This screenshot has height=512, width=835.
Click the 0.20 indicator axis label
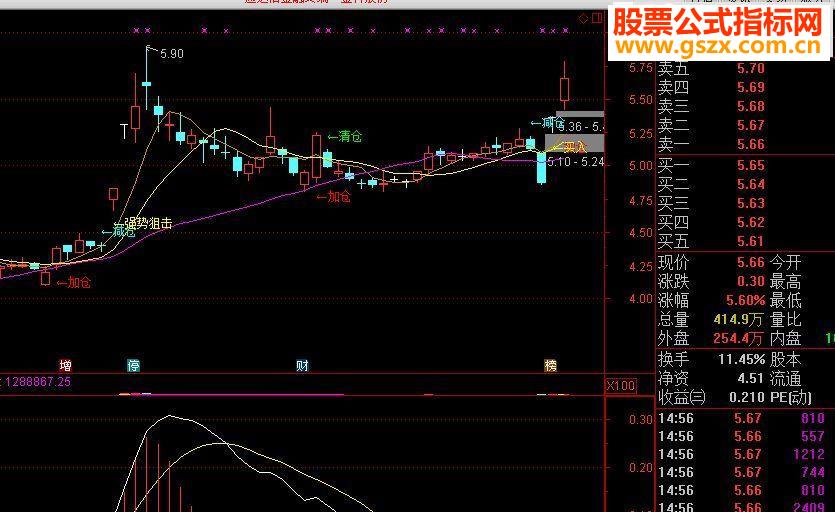(641, 468)
